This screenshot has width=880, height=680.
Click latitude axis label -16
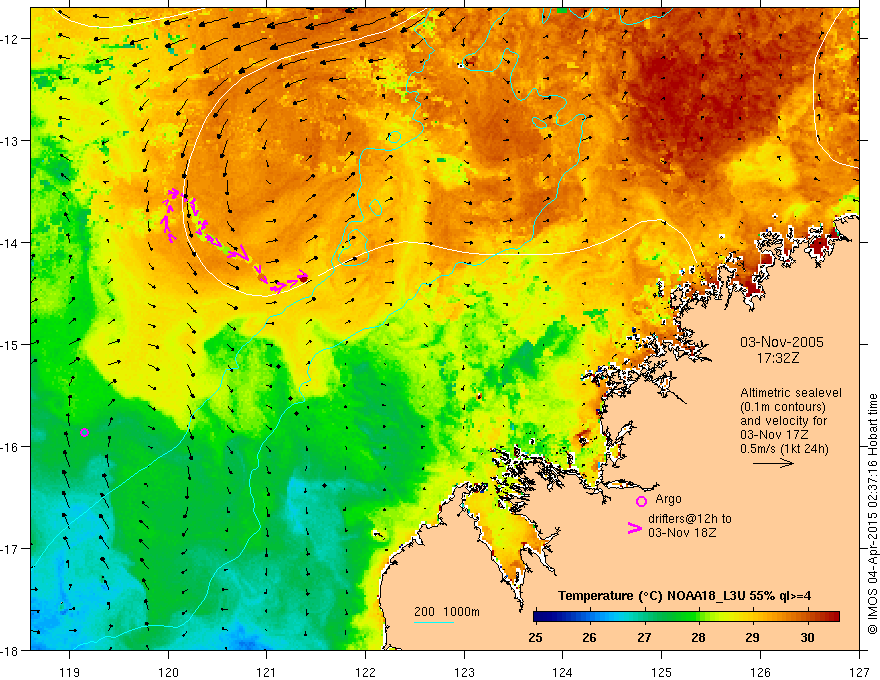(x=10, y=447)
